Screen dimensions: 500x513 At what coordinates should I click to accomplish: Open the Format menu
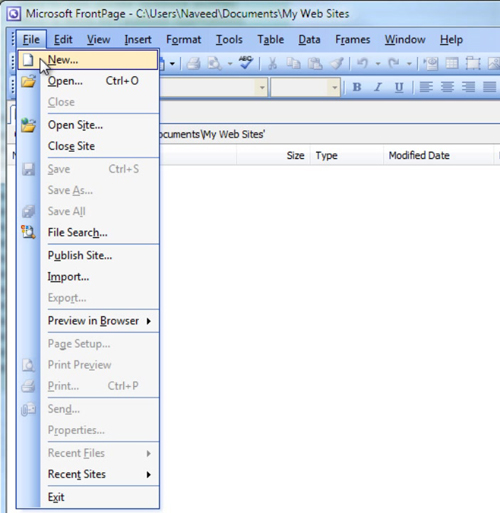(184, 40)
